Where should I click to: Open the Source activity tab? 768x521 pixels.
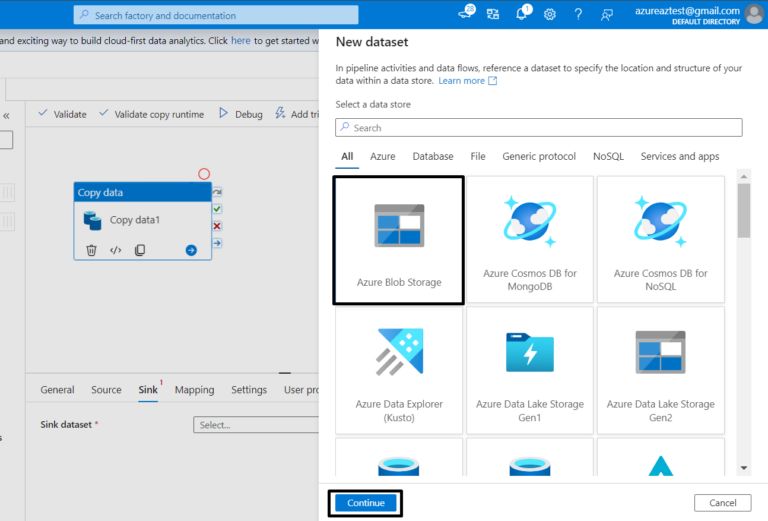pos(106,390)
